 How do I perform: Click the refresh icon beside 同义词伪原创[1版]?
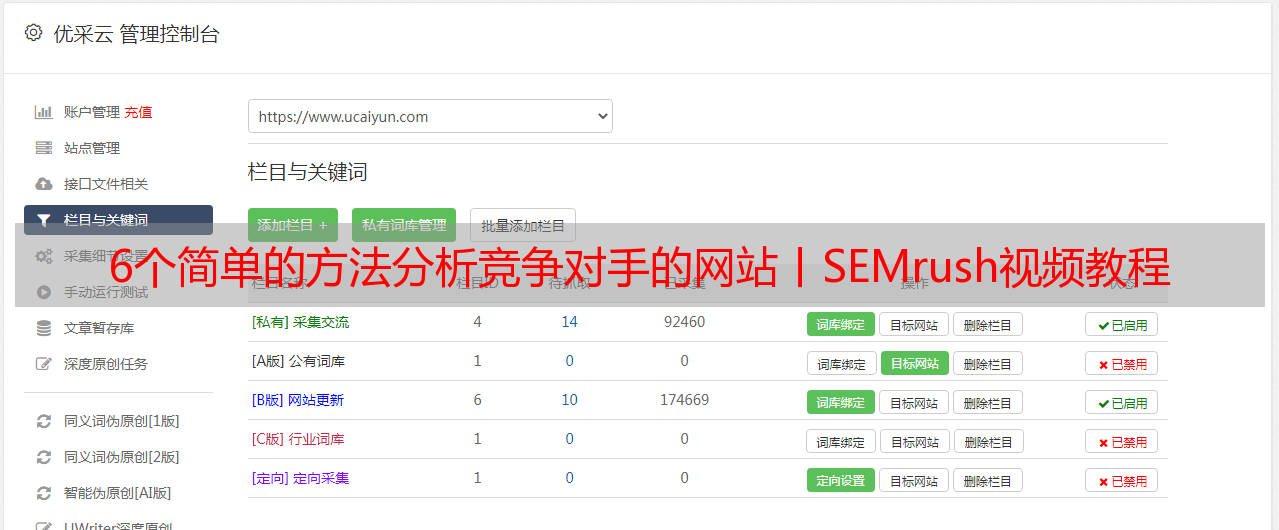[43, 421]
